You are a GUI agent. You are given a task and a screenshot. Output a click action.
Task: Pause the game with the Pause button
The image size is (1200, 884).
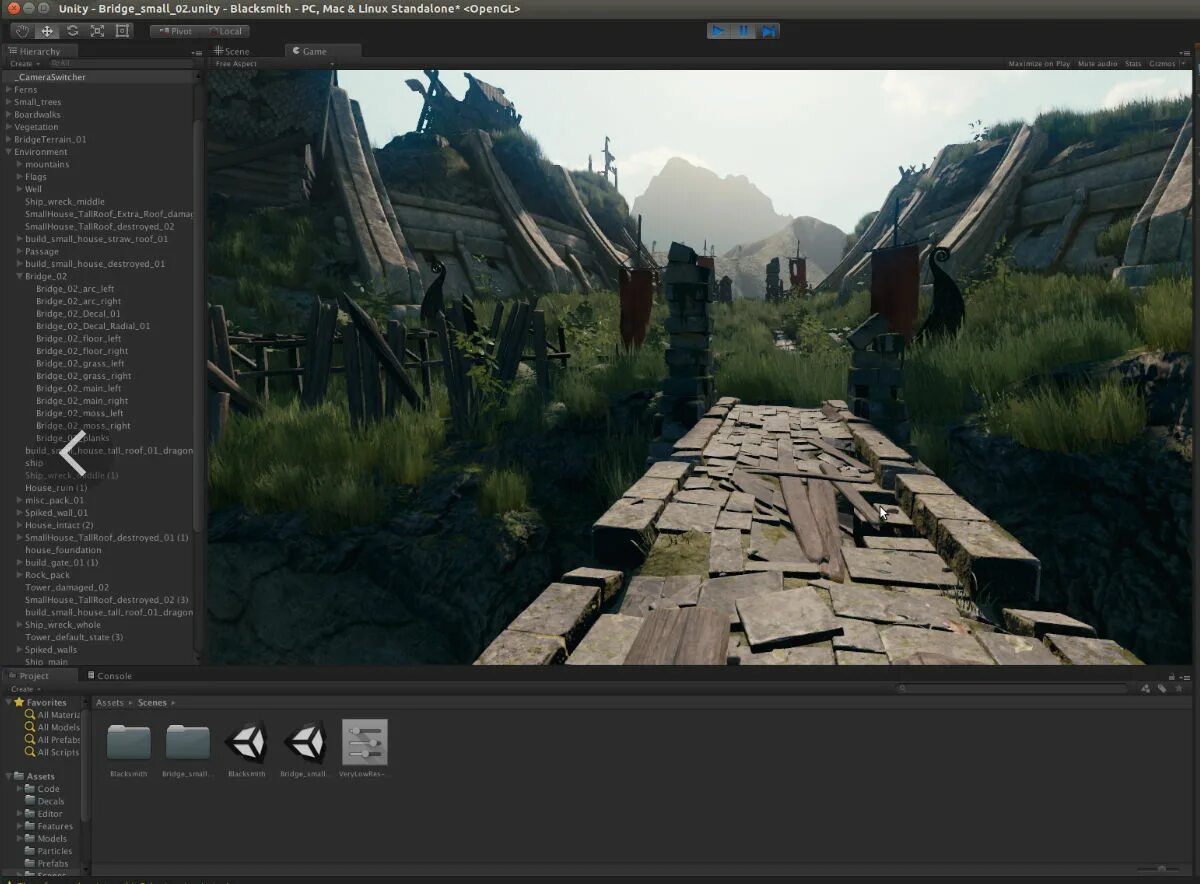(743, 31)
